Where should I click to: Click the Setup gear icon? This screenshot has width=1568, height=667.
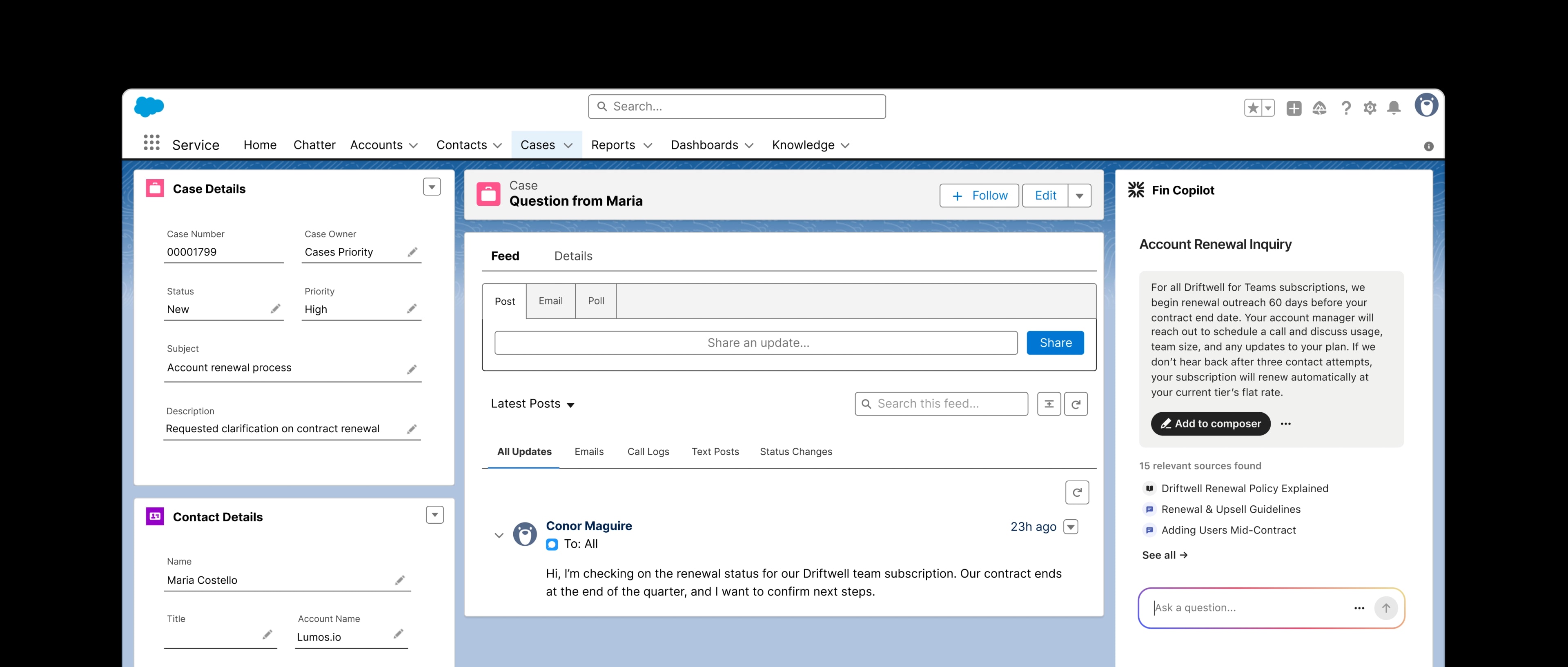click(x=1370, y=107)
